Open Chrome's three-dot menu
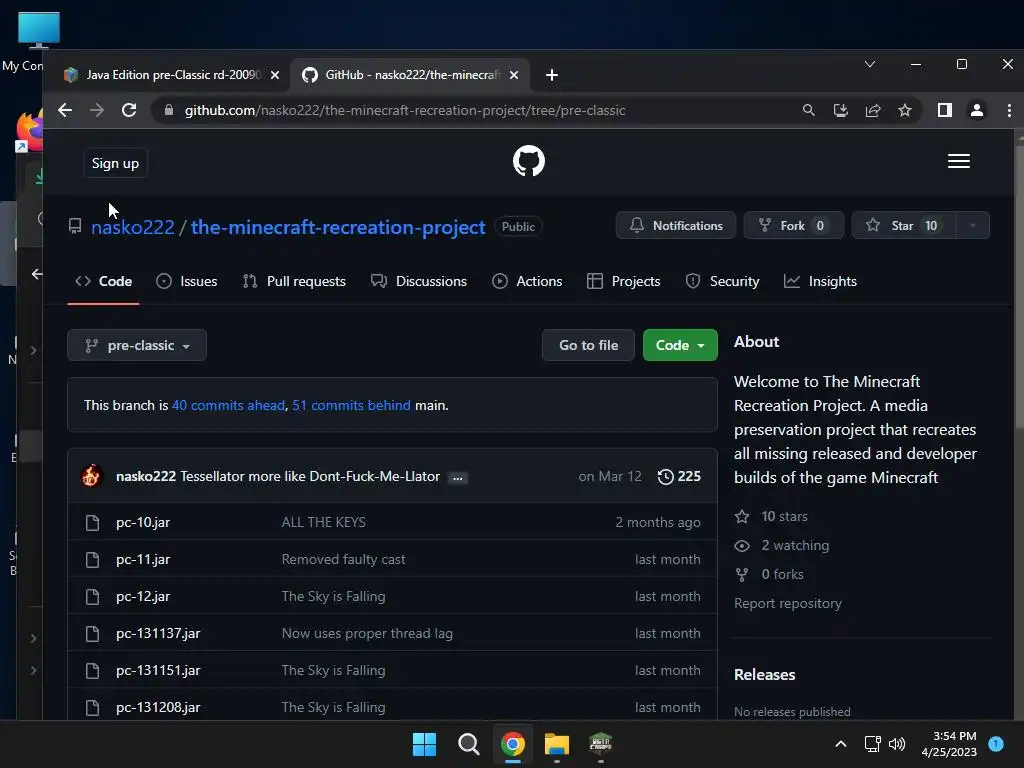 pos(1009,110)
